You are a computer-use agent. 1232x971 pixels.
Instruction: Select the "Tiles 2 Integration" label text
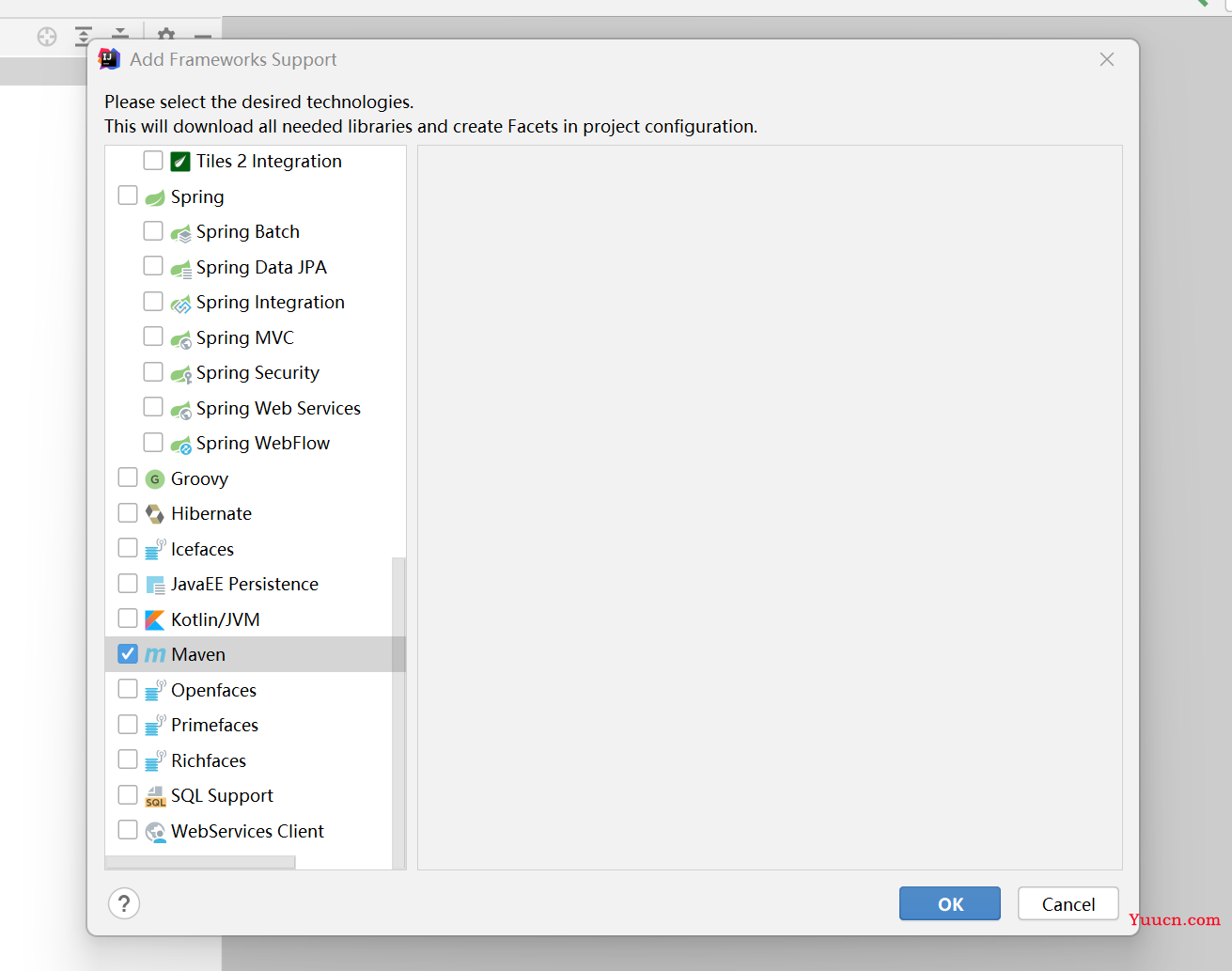point(269,162)
